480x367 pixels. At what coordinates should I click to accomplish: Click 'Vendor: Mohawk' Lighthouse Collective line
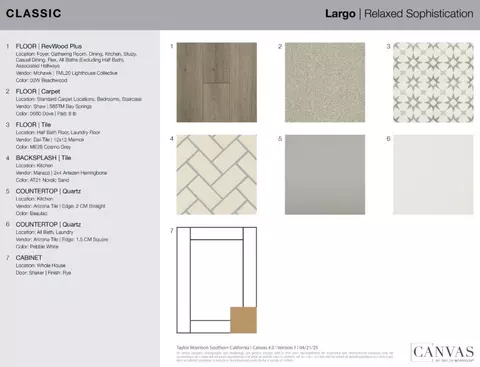pos(67,73)
